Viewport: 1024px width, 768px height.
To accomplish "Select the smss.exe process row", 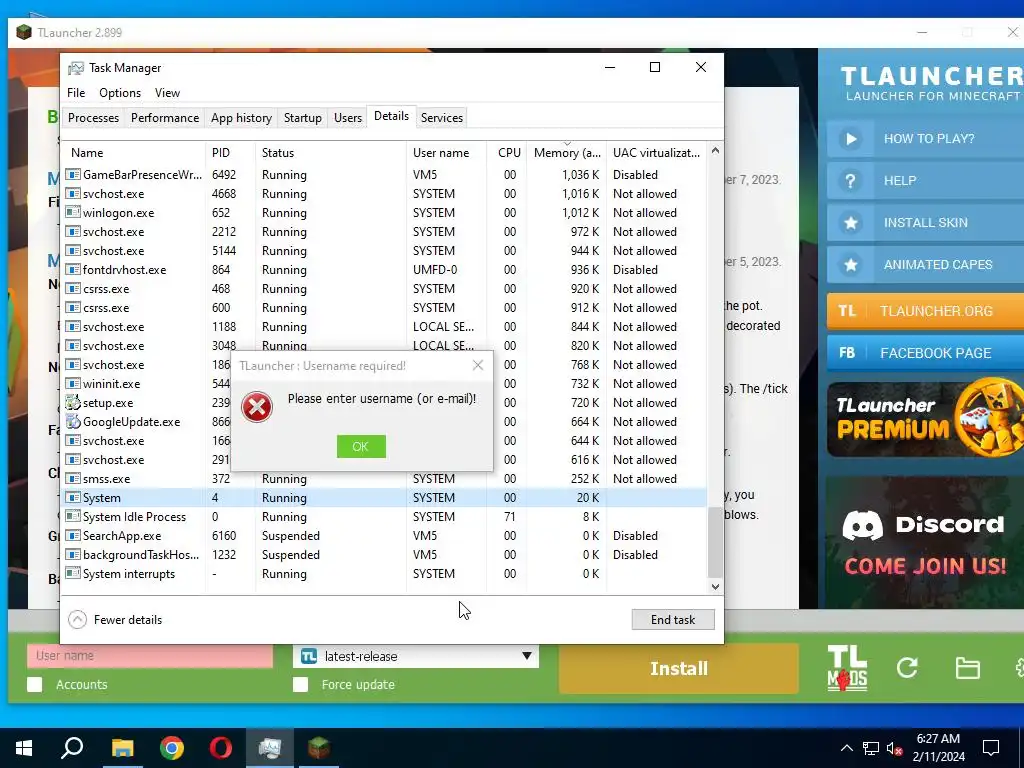I will [384, 479].
